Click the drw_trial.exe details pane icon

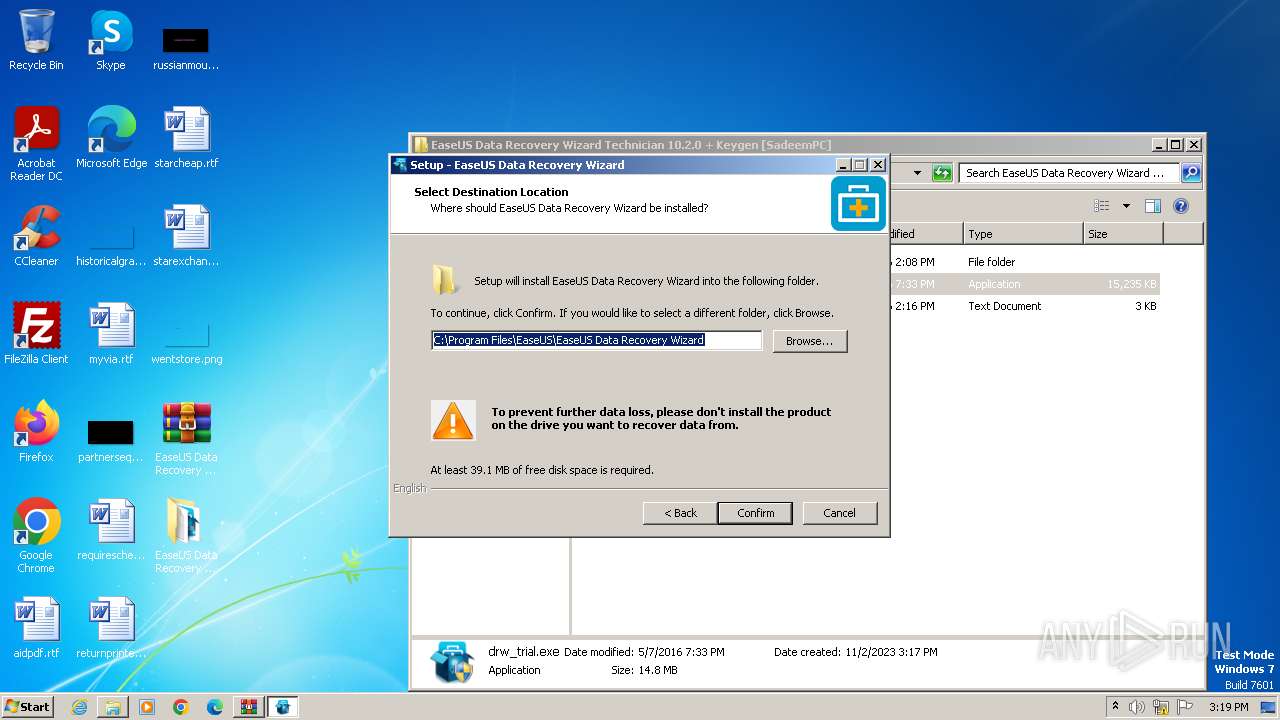(x=452, y=662)
